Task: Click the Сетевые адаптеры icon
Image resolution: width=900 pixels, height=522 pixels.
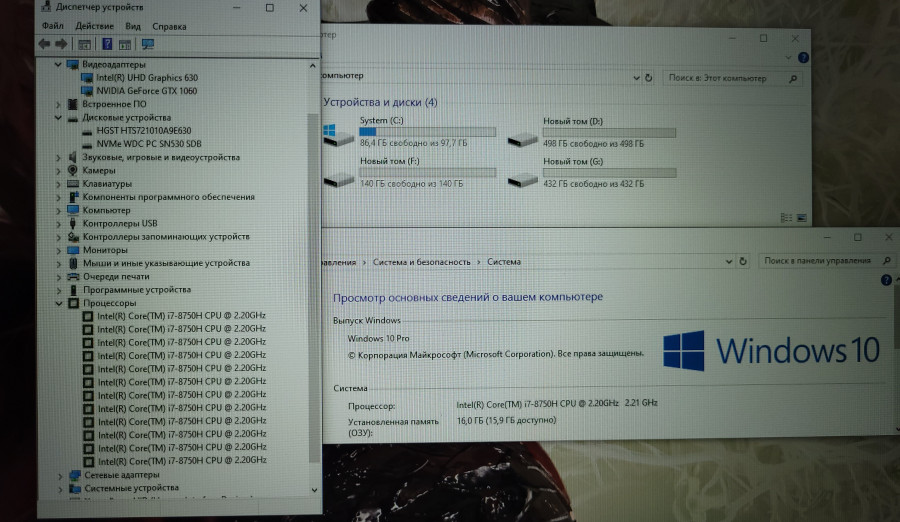Action: tap(75, 475)
